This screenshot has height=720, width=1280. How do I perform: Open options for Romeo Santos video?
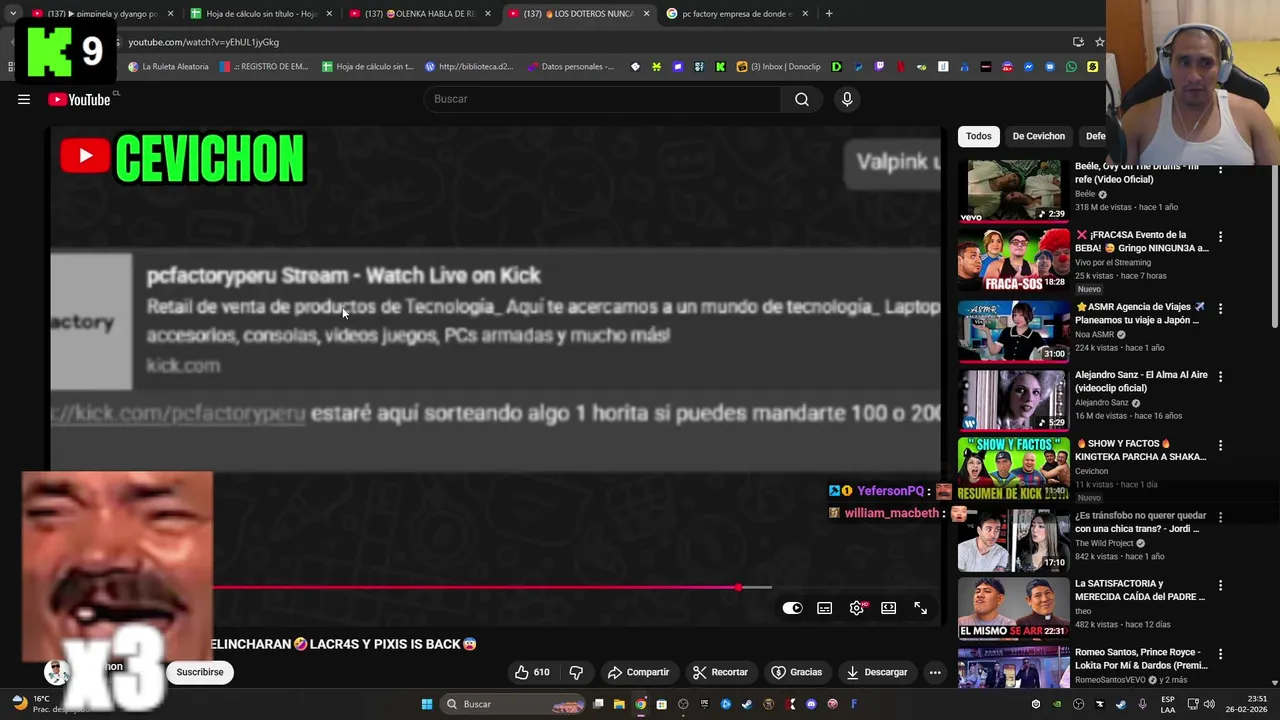1220,654
